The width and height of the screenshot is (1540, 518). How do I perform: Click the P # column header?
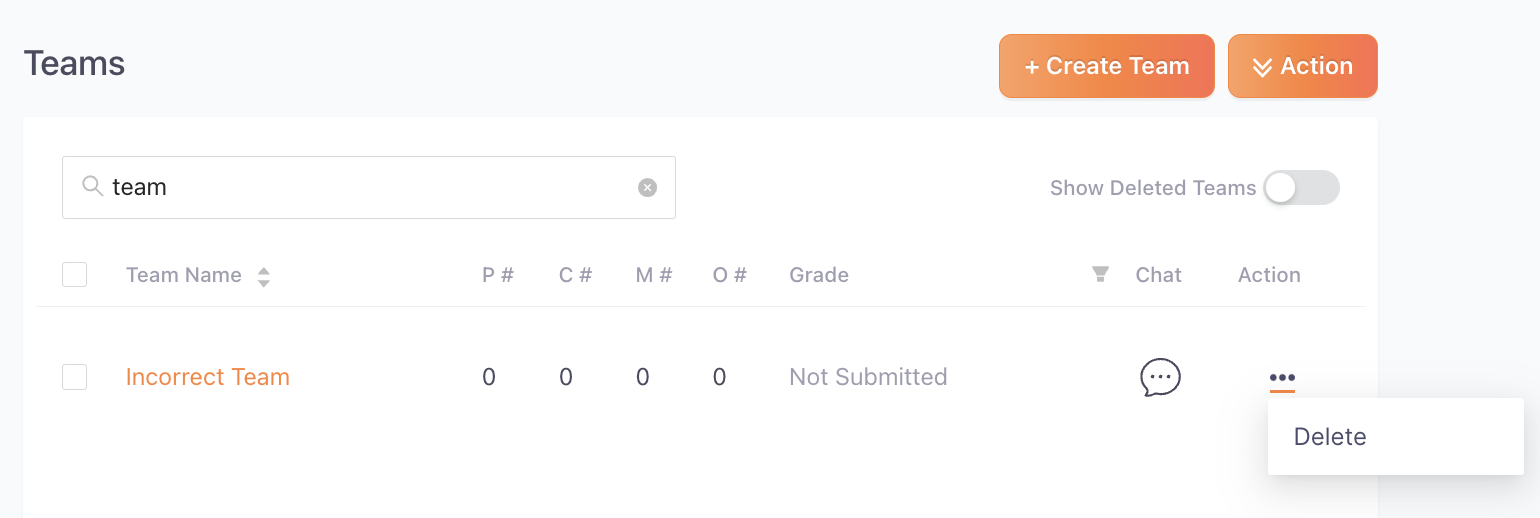point(498,275)
